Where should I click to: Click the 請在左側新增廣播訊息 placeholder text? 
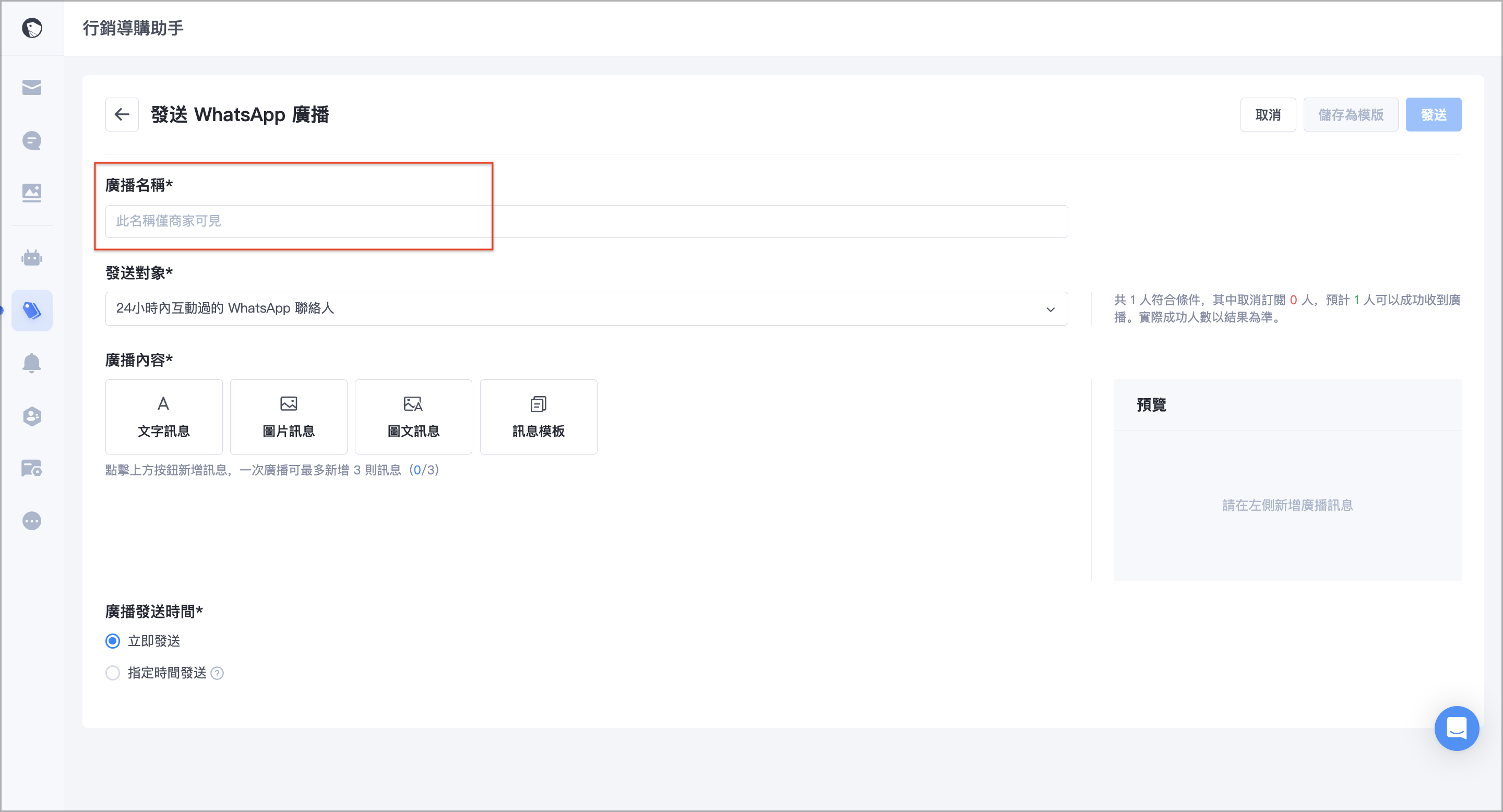[x=1287, y=505]
